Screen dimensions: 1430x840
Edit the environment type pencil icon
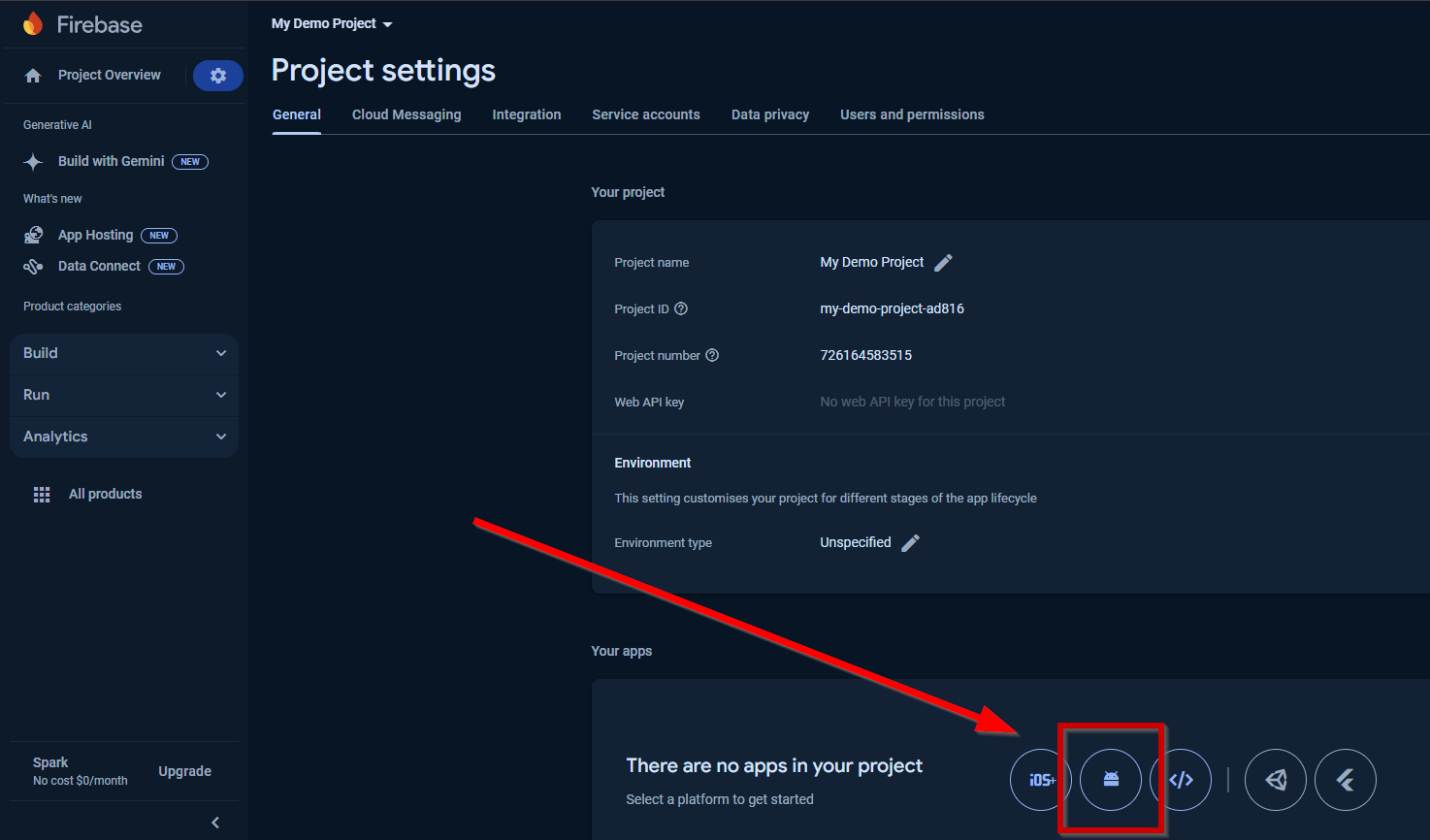click(x=910, y=543)
